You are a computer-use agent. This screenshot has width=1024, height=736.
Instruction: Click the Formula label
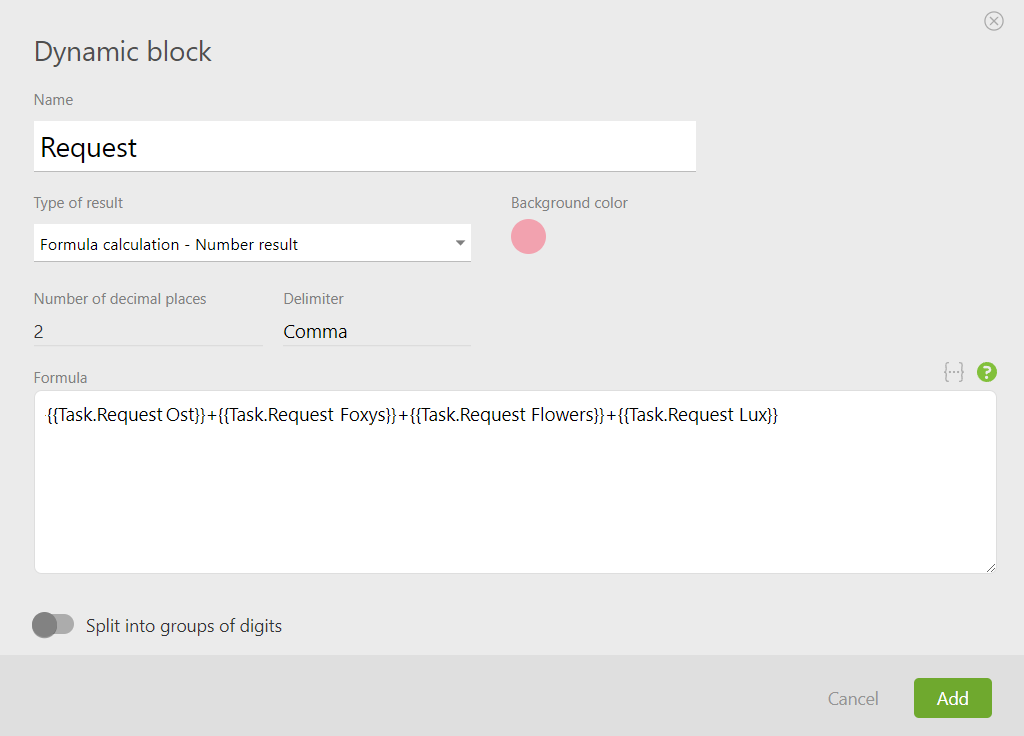(60, 378)
